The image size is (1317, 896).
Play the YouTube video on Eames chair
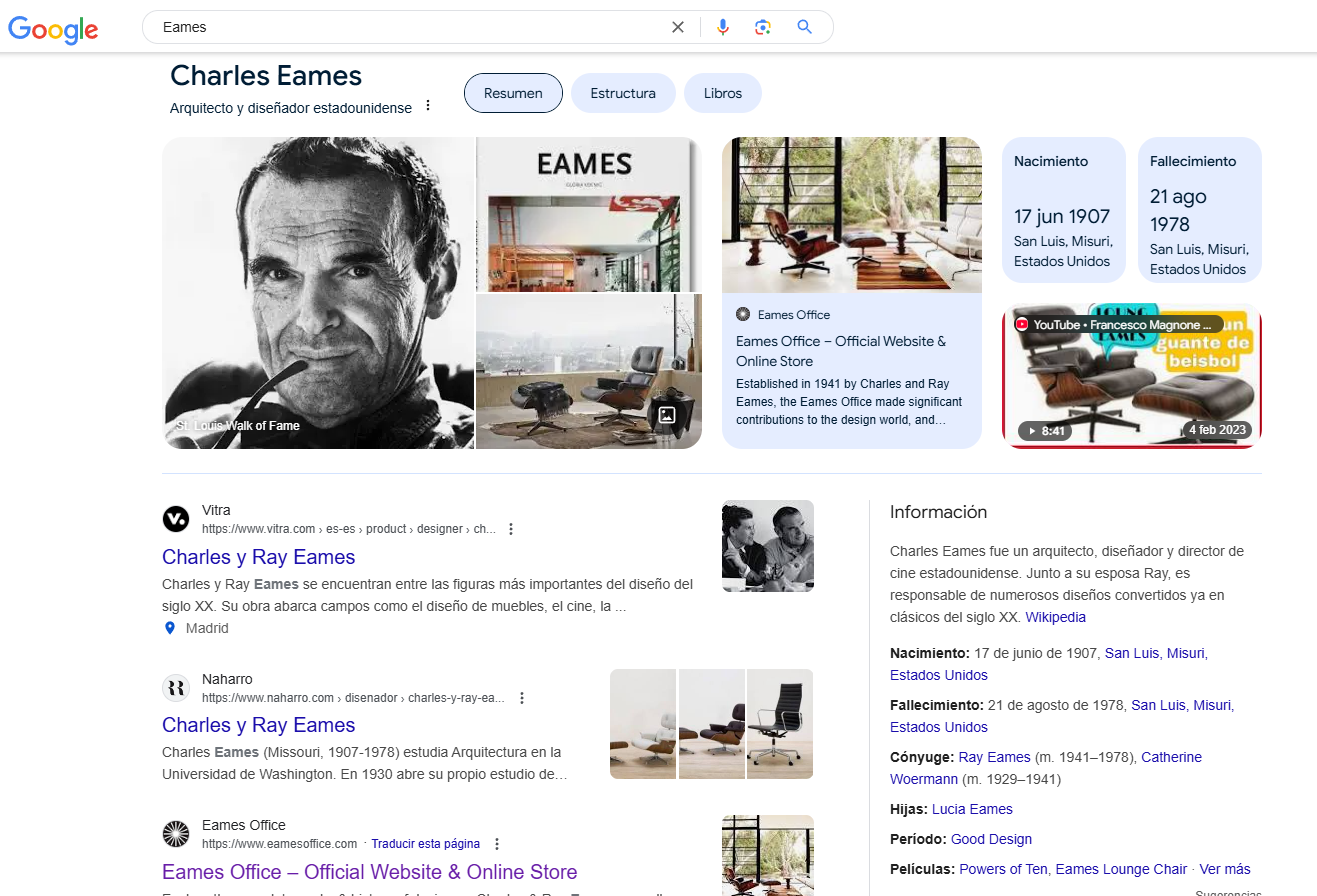click(1132, 376)
